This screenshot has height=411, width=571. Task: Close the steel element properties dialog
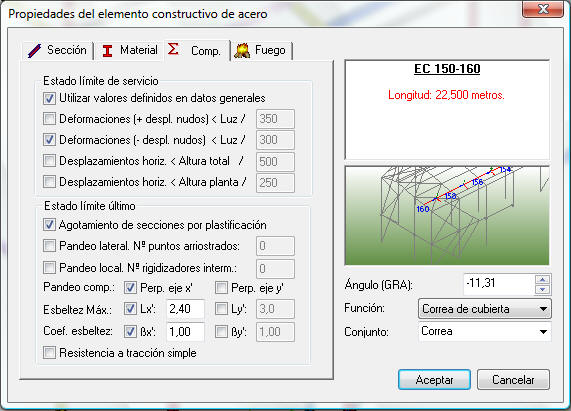point(543,9)
